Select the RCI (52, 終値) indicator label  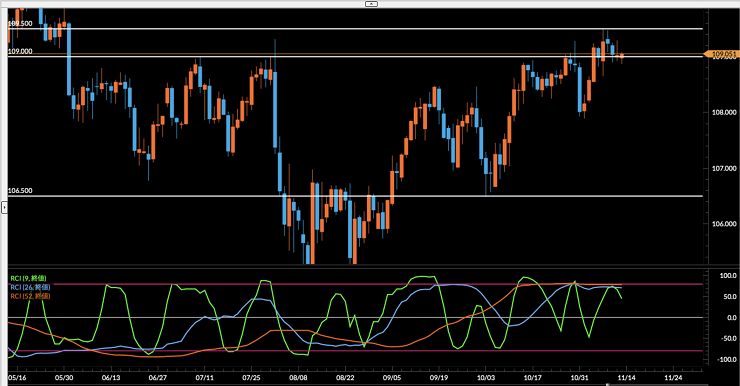point(30,296)
